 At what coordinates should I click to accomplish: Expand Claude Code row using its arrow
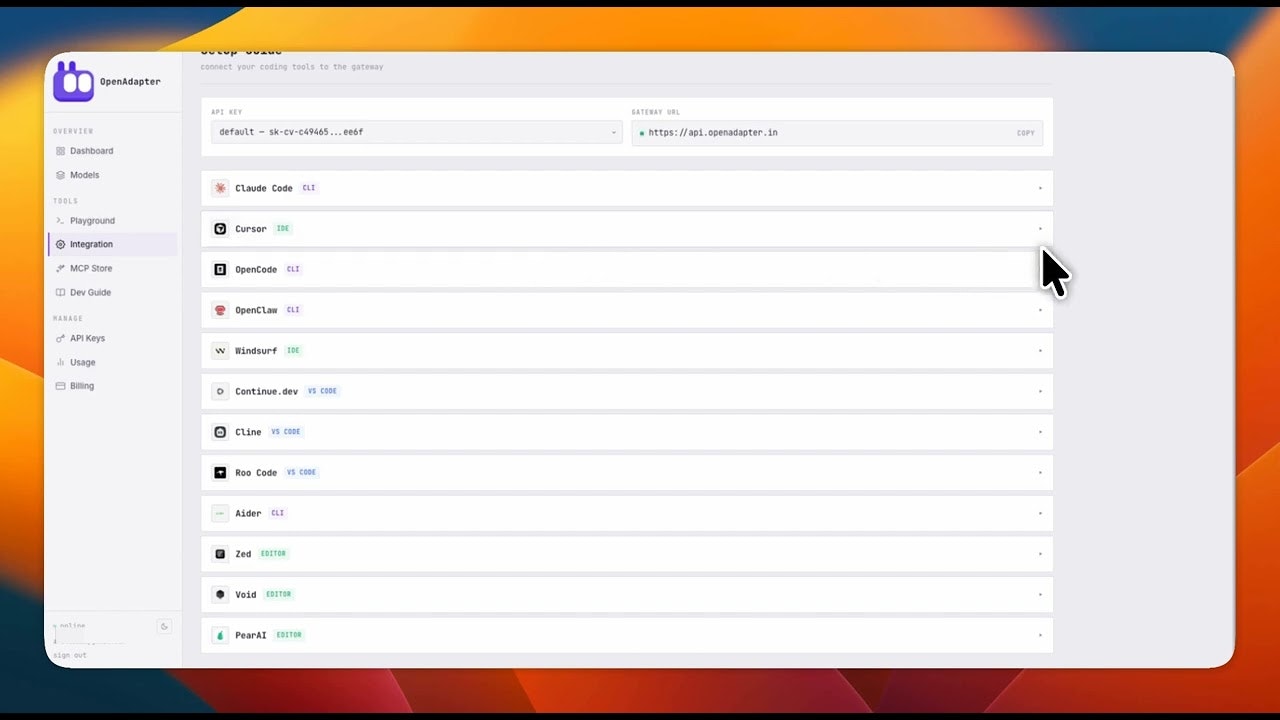pyautogui.click(x=1040, y=188)
